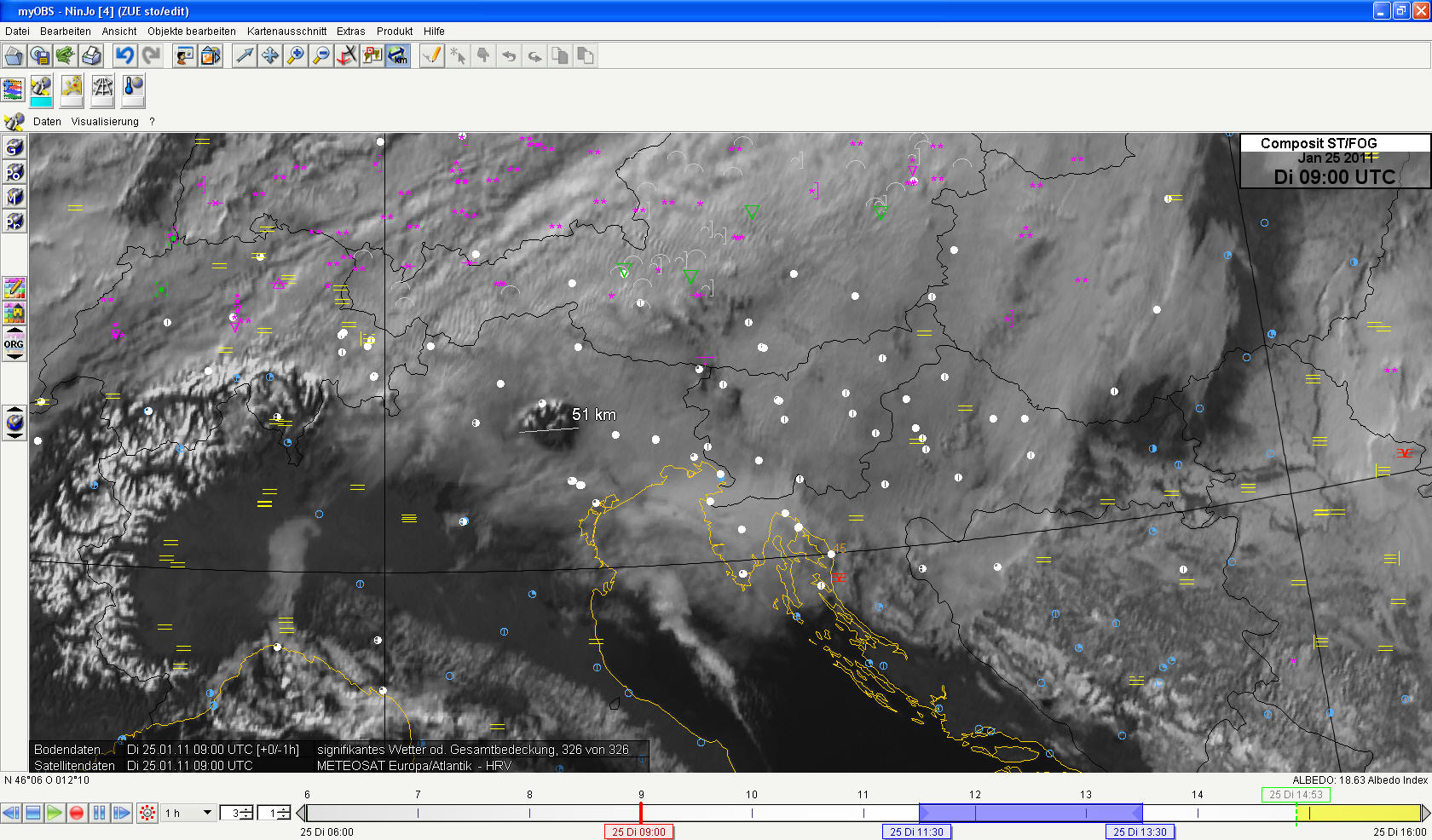Click the save to disk icon

click(x=40, y=56)
